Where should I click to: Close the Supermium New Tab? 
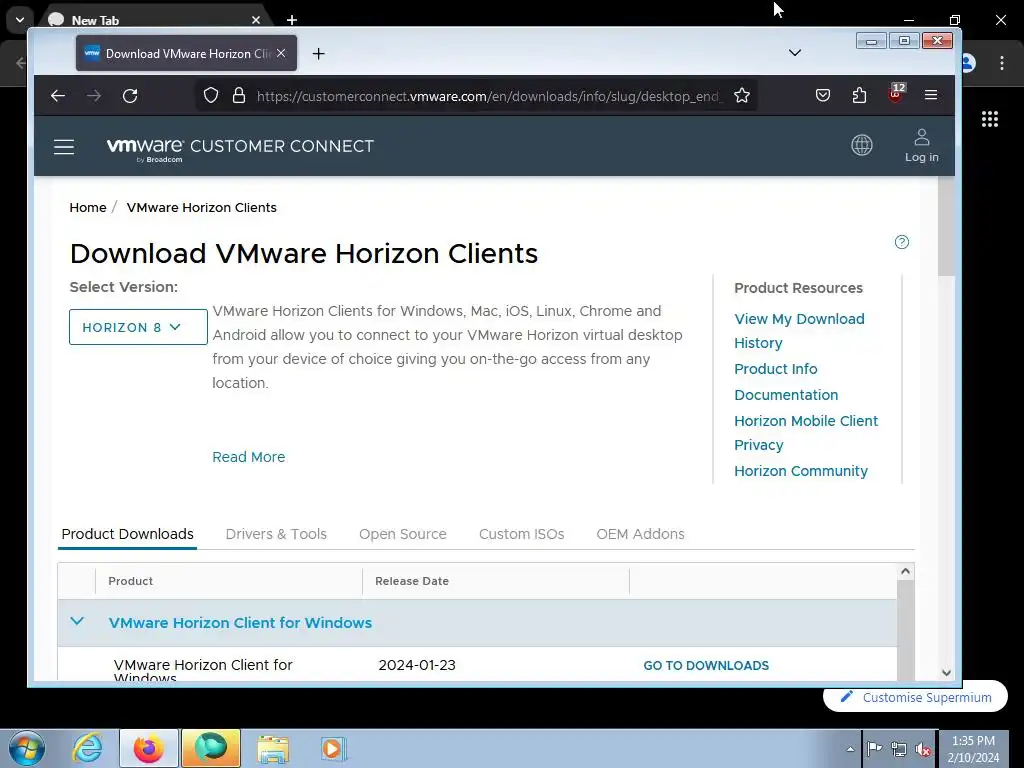(256, 20)
